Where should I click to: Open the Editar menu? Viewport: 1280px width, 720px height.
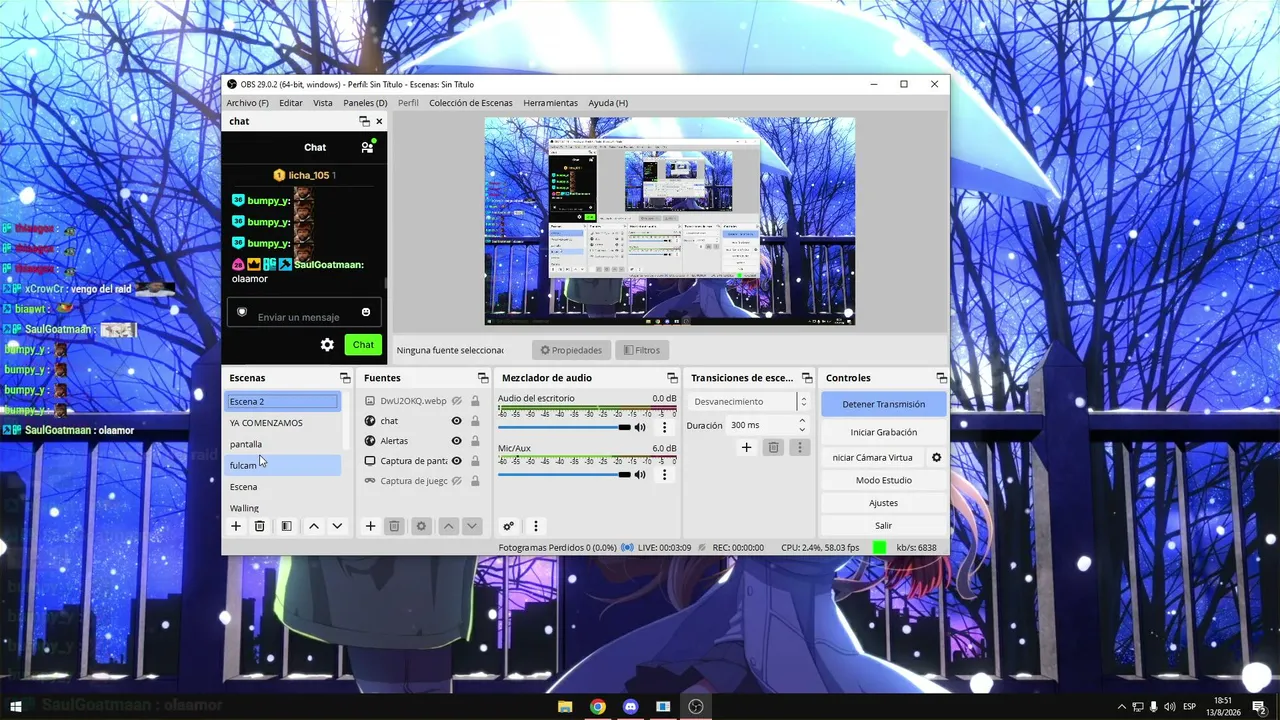pyautogui.click(x=291, y=103)
